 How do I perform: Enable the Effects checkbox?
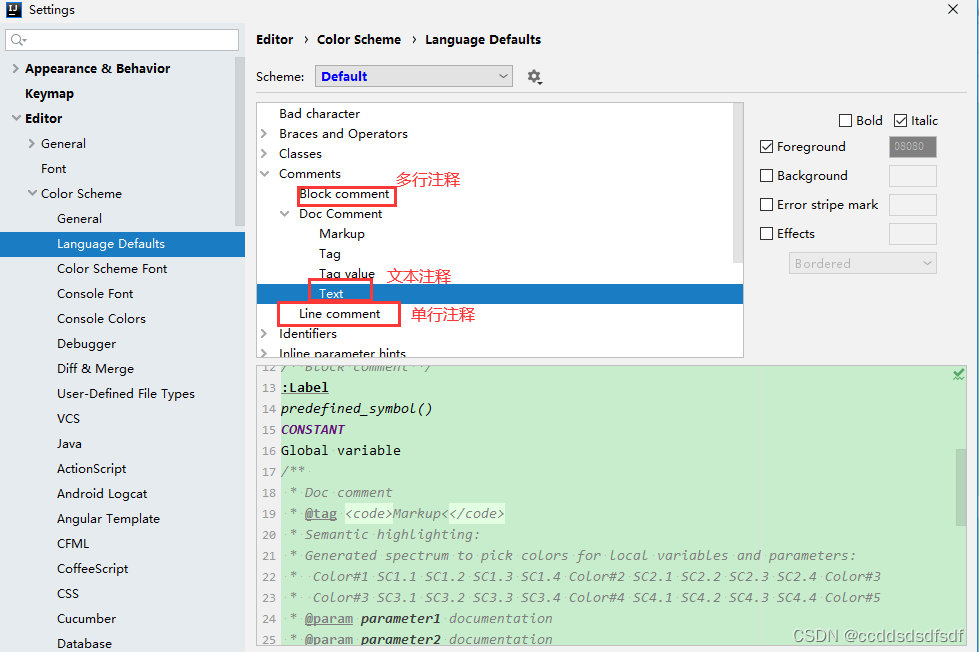point(767,233)
